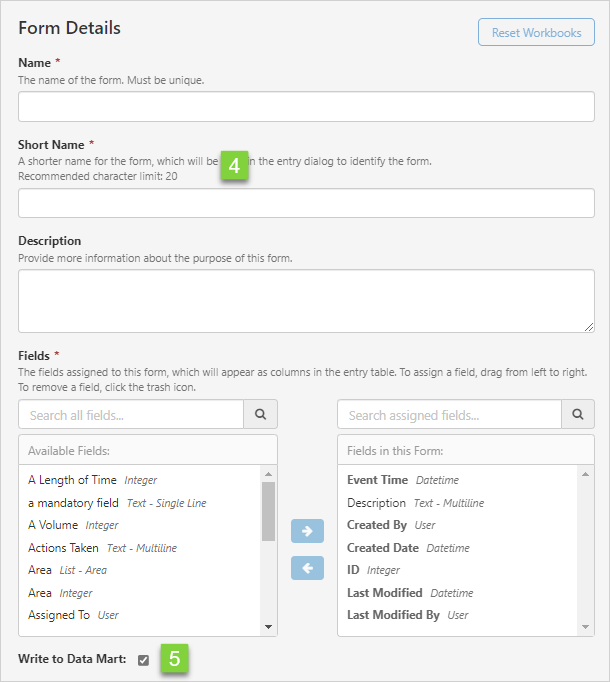Select 'Last Modified By' assigned field

point(393,615)
